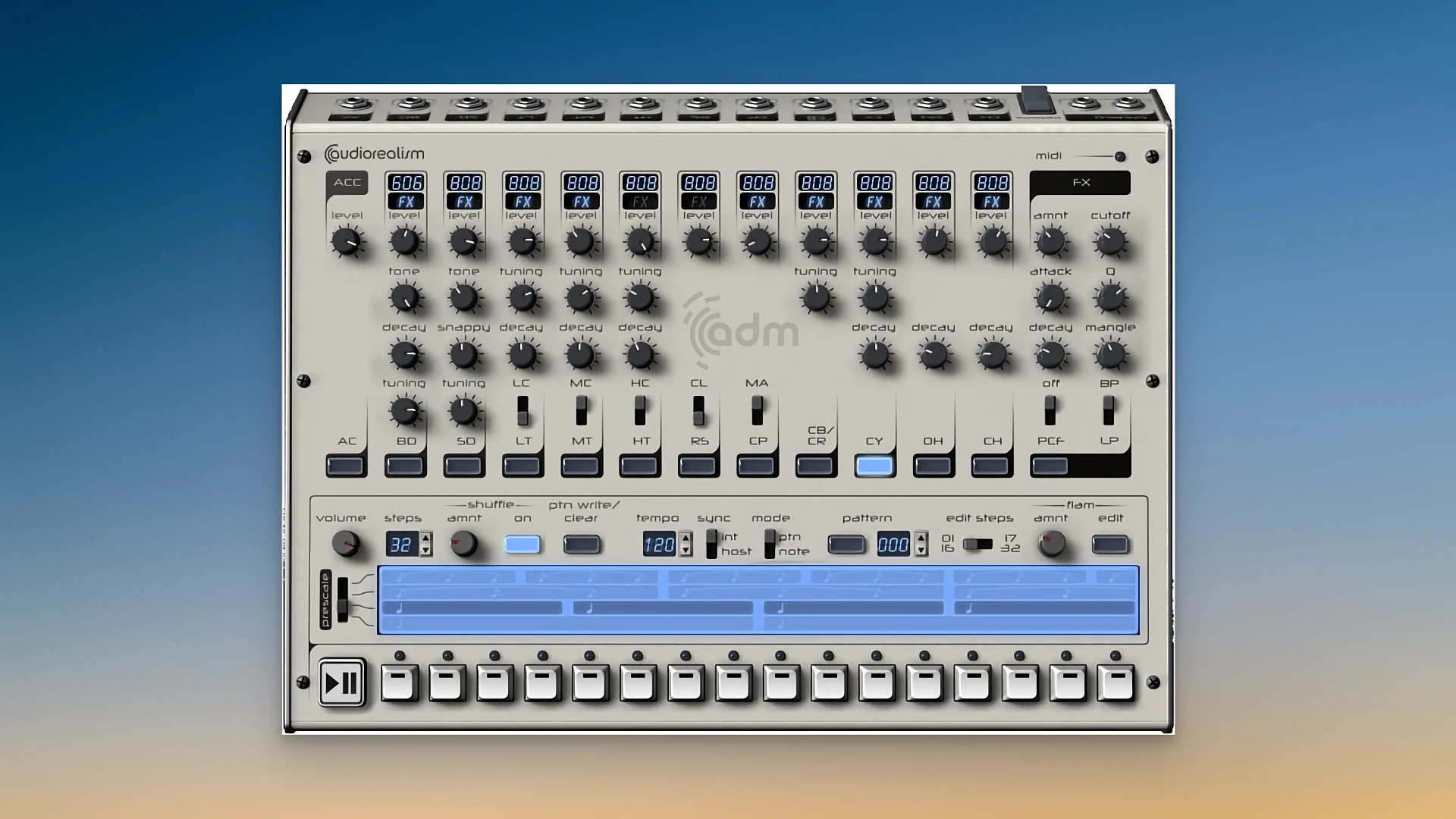Switch the bass drum 606 display to 808
The width and height of the screenshot is (1456, 819).
[x=406, y=182]
